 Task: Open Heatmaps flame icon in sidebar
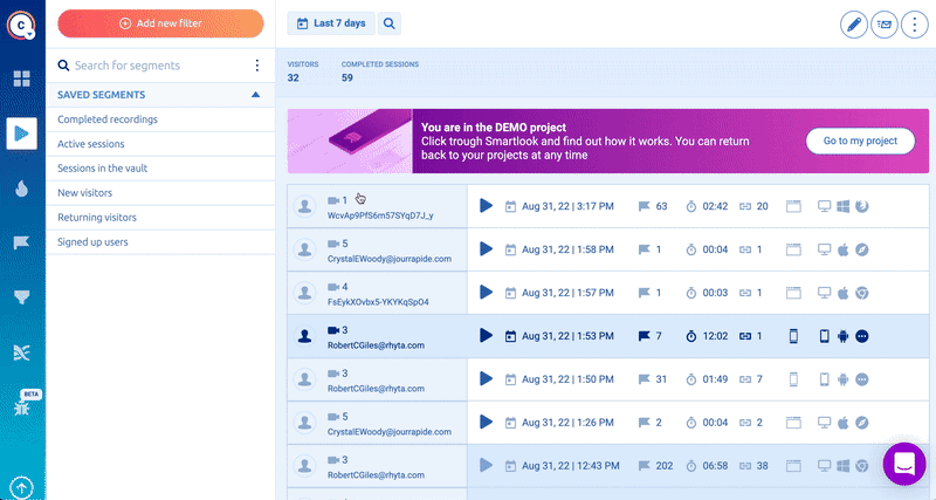coord(21,189)
